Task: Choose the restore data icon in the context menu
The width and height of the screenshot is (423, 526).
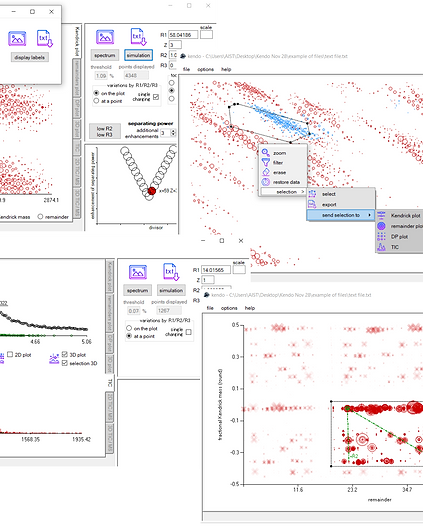Action: tap(266, 182)
